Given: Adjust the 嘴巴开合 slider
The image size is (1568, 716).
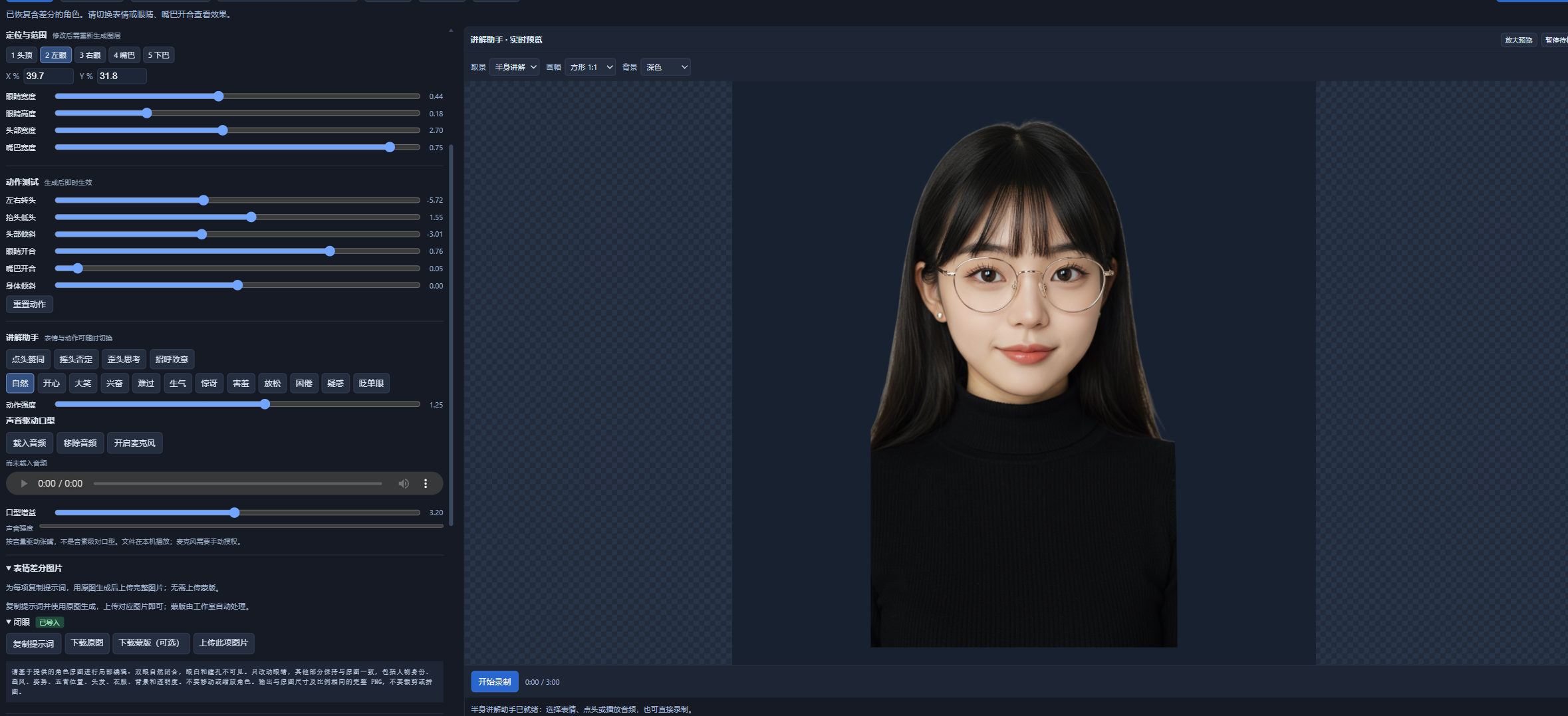Looking at the screenshot, I should 237,269.
